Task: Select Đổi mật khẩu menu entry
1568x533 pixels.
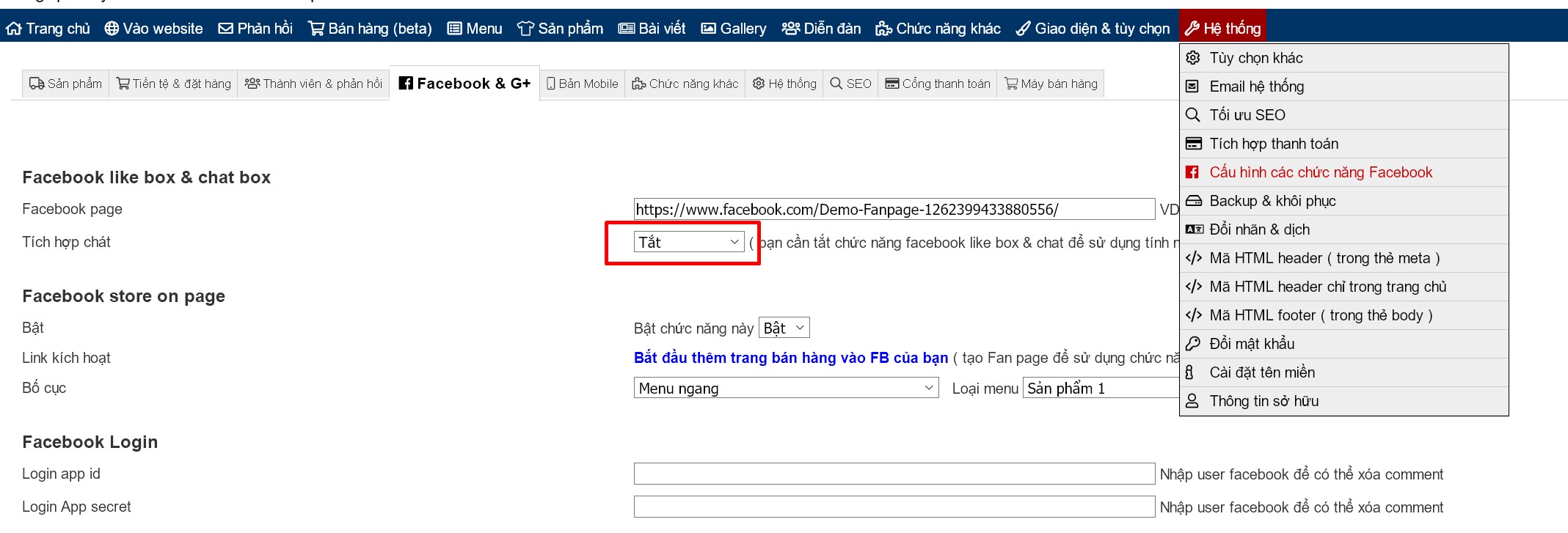Action: 1343,344
